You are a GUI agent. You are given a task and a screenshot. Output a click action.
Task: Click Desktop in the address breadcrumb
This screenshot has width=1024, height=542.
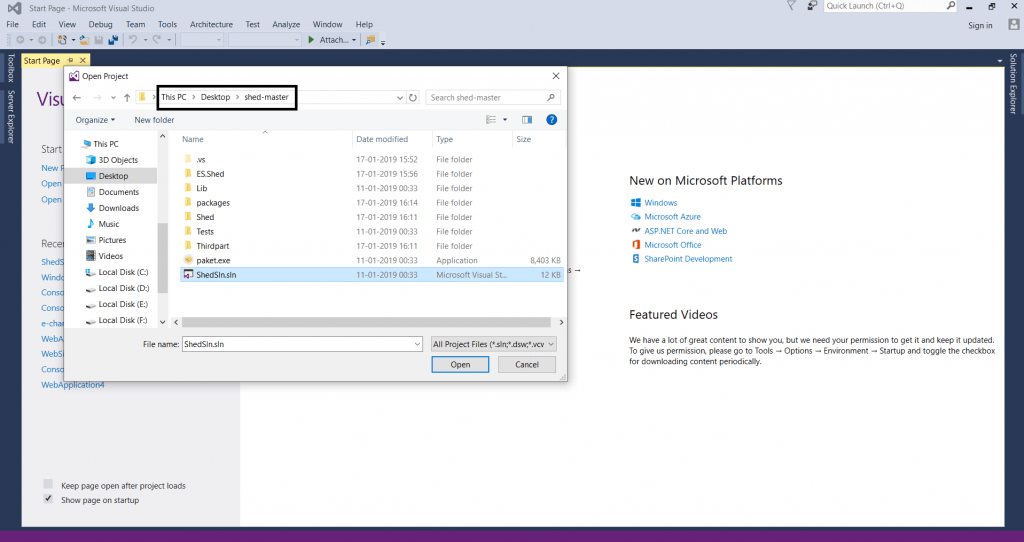tap(215, 97)
